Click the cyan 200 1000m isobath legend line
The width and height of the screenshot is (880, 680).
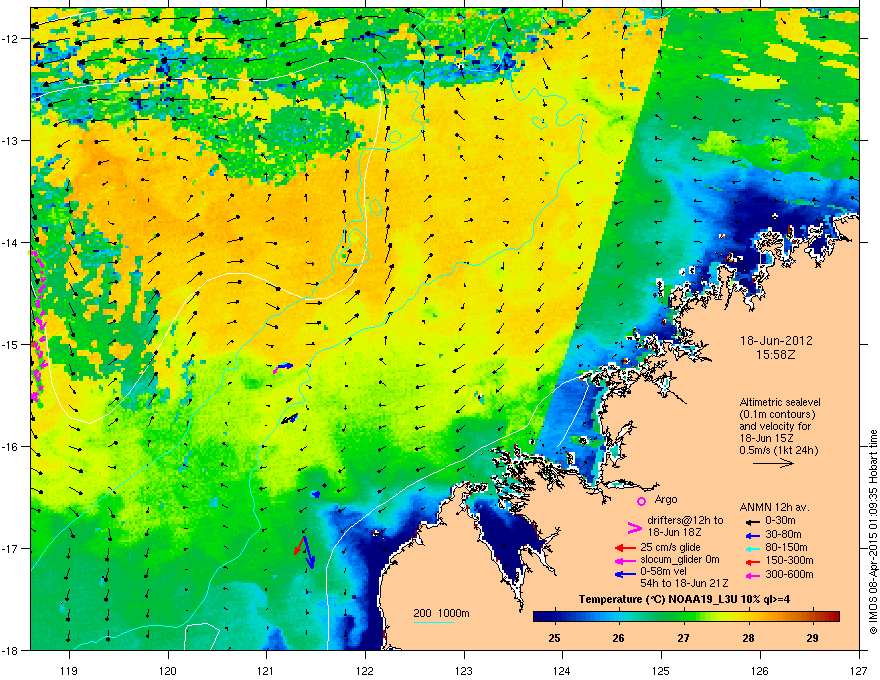433,623
